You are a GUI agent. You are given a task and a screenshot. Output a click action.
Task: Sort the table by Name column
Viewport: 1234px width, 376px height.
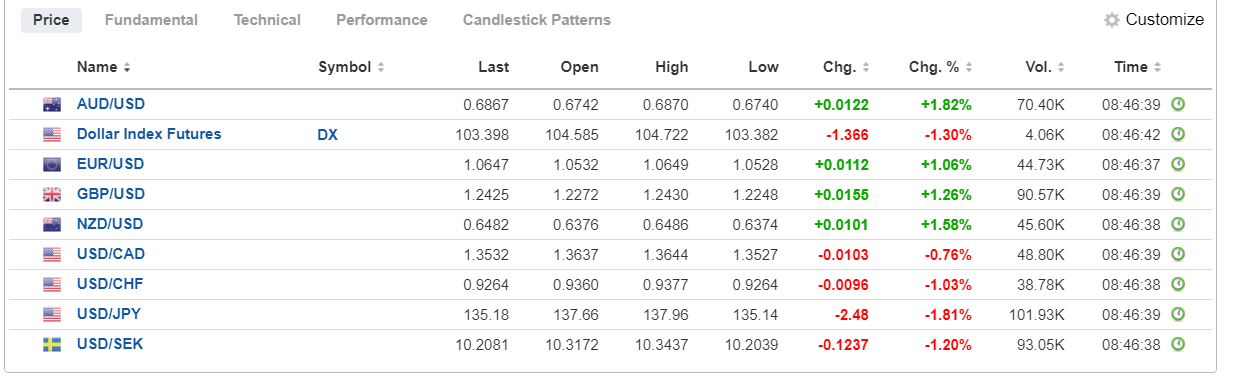pos(104,67)
